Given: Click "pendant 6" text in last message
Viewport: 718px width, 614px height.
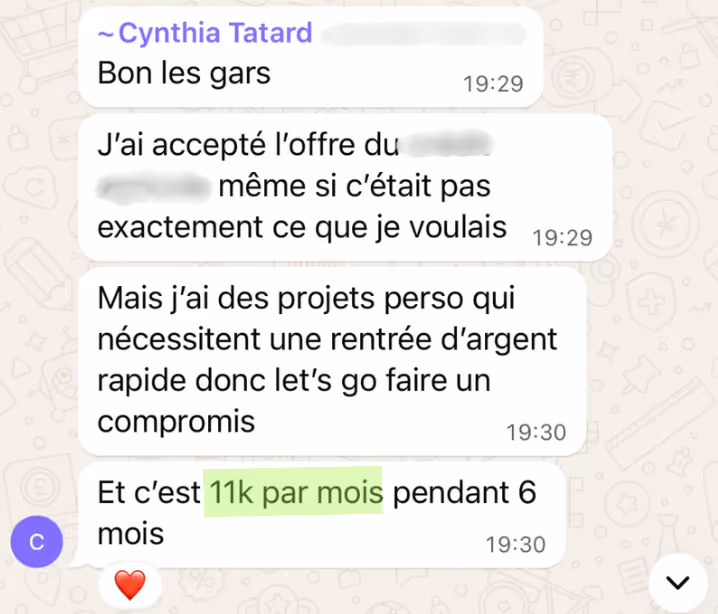Looking at the screenshot, I should (464, 492).
